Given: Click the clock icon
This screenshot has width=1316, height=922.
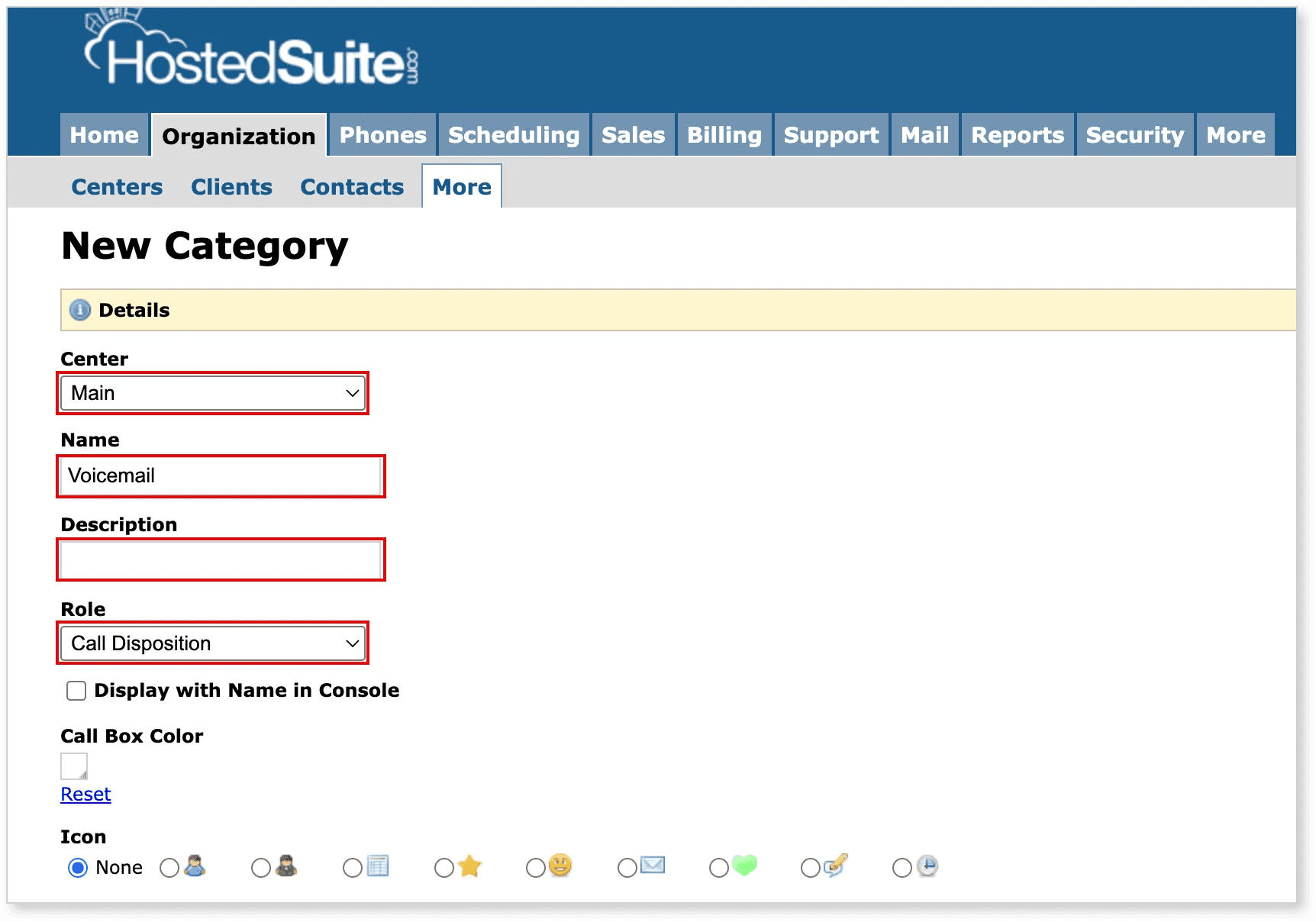Looking at the screenshot, I should (x=927, y=866).
